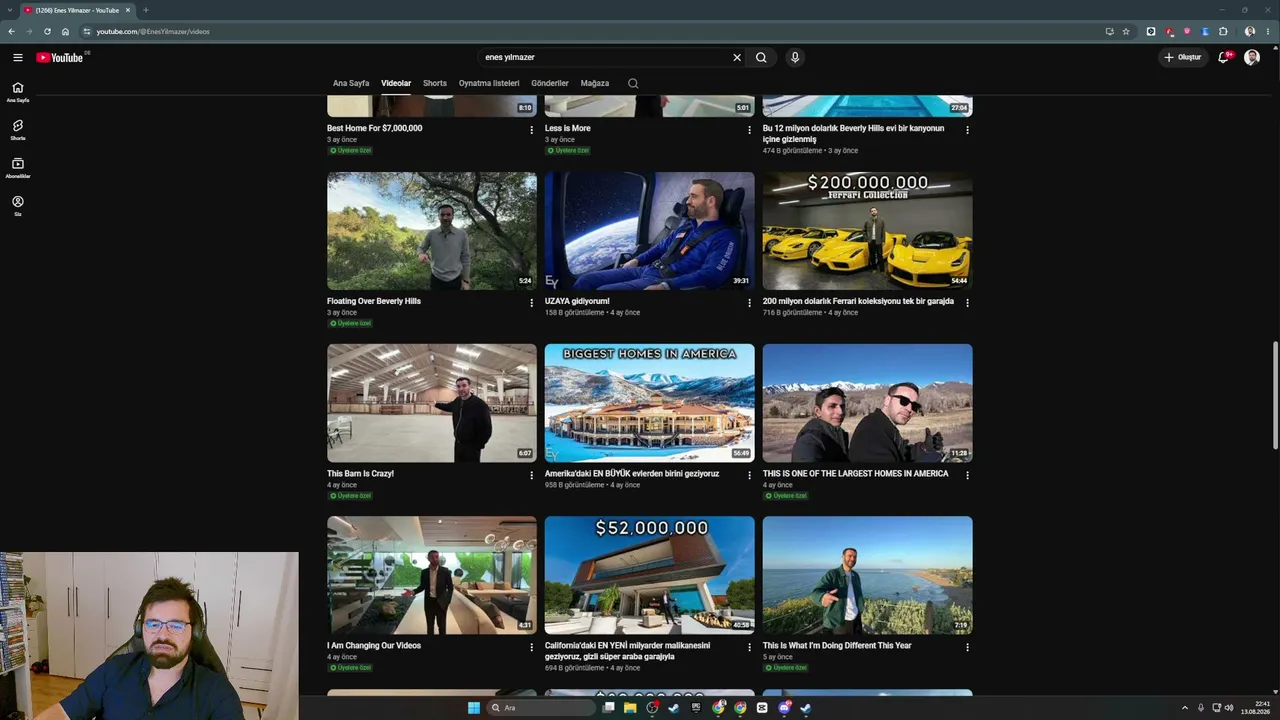This screenshot has height=720, width=1280.
Task: Open 'I Am Changing Our Videos' title
Action: [x=374, y=645]
